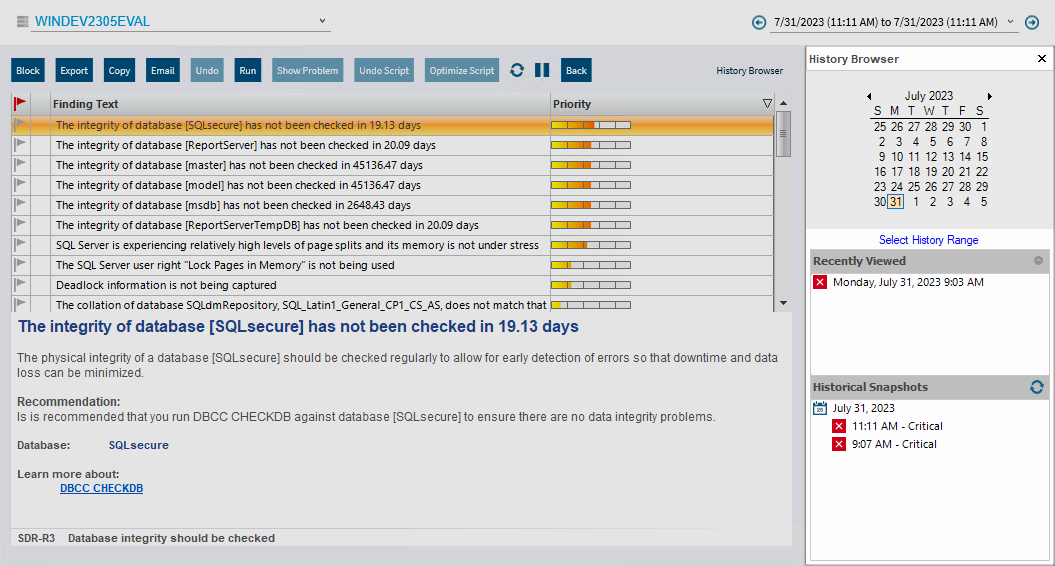The image size is (1055, 566).
Task: Close the History Browser panel
Action: pos(1042,59)
